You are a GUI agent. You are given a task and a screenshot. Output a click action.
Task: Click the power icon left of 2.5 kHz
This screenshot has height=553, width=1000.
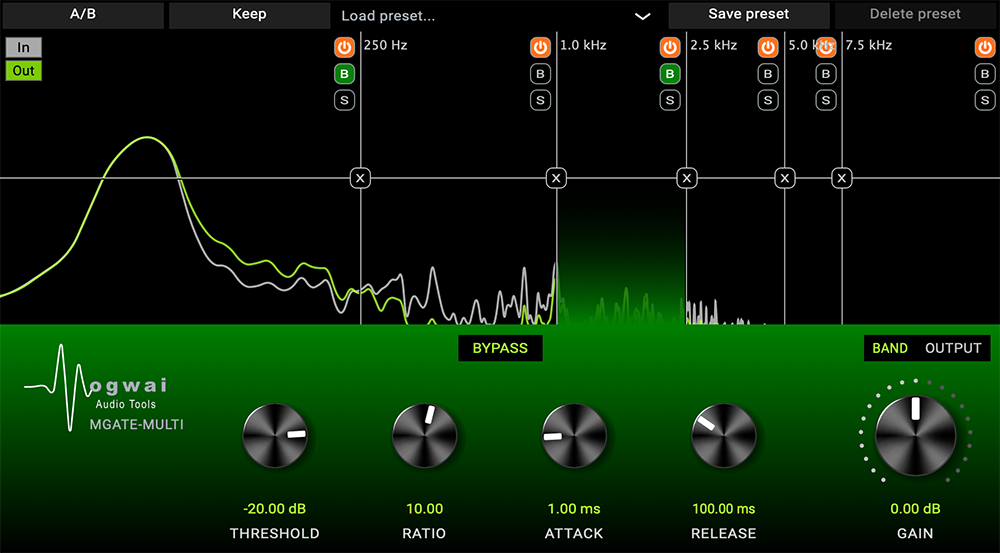[x=670, y=47]
